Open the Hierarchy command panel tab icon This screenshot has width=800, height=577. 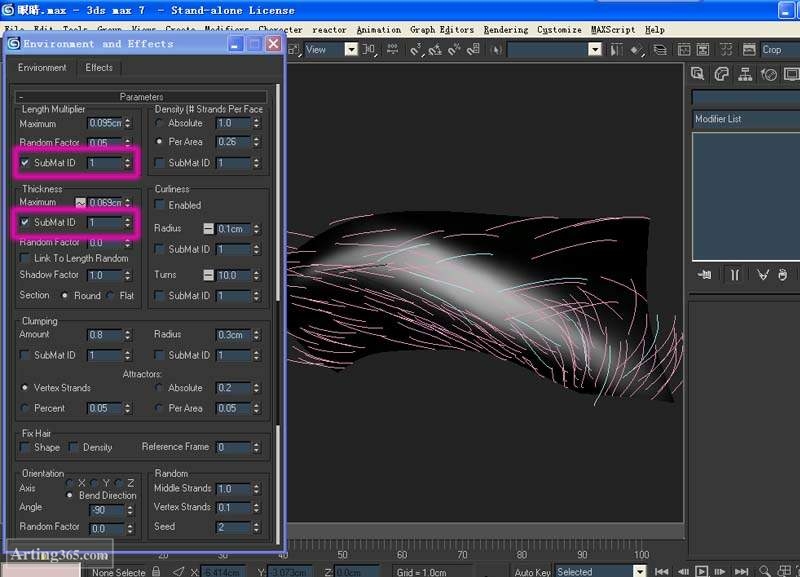(745, 74)
